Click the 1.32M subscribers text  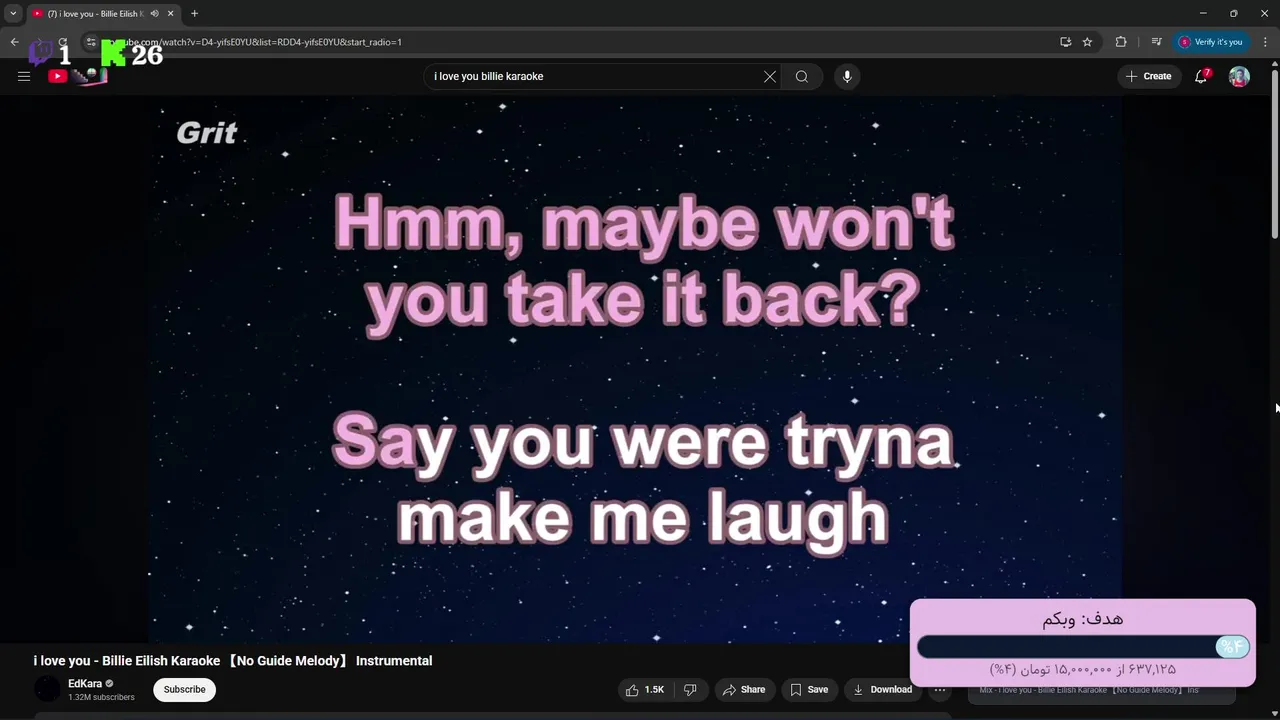pyautogui.click(x=101, y=697)
